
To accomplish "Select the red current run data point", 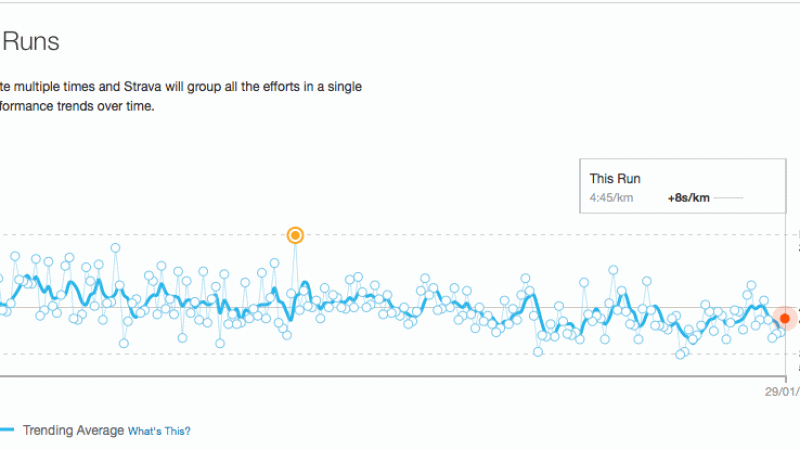I will 785,318.
